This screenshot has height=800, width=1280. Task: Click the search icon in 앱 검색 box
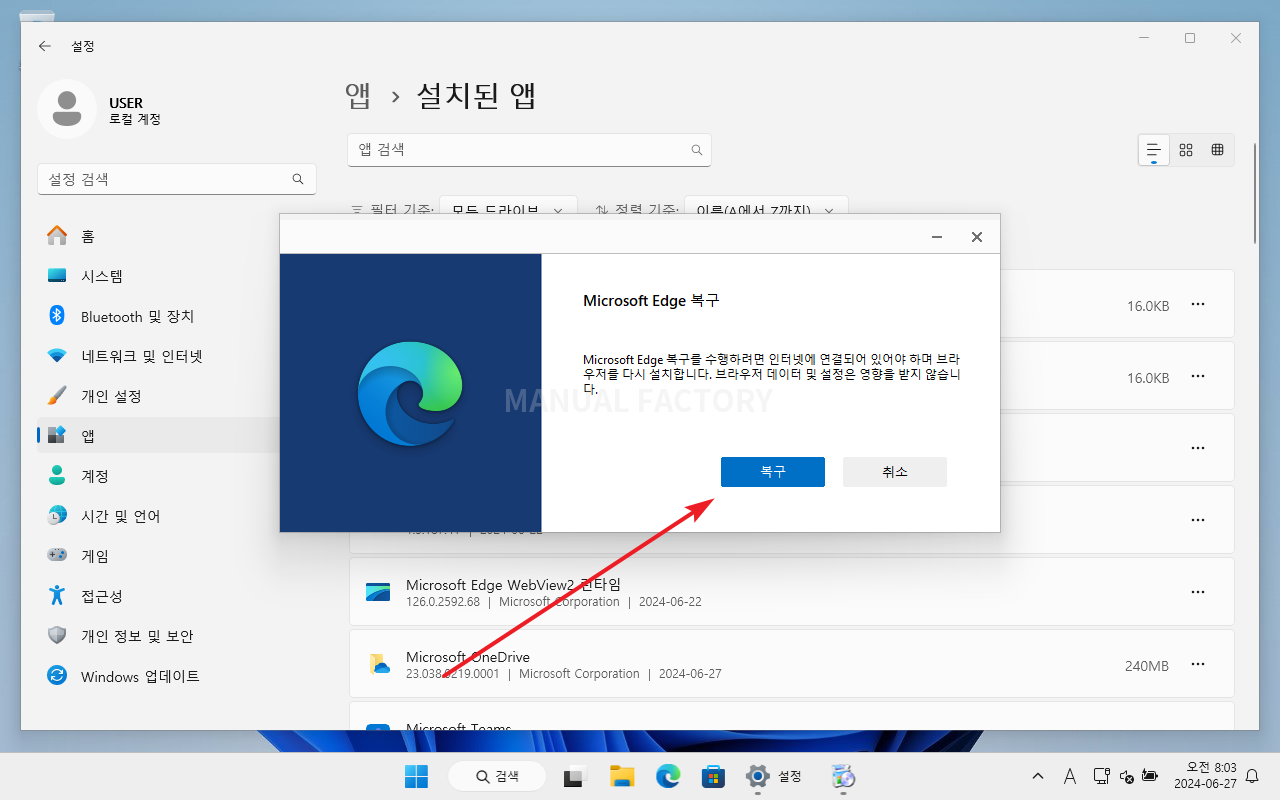(697, 150)
